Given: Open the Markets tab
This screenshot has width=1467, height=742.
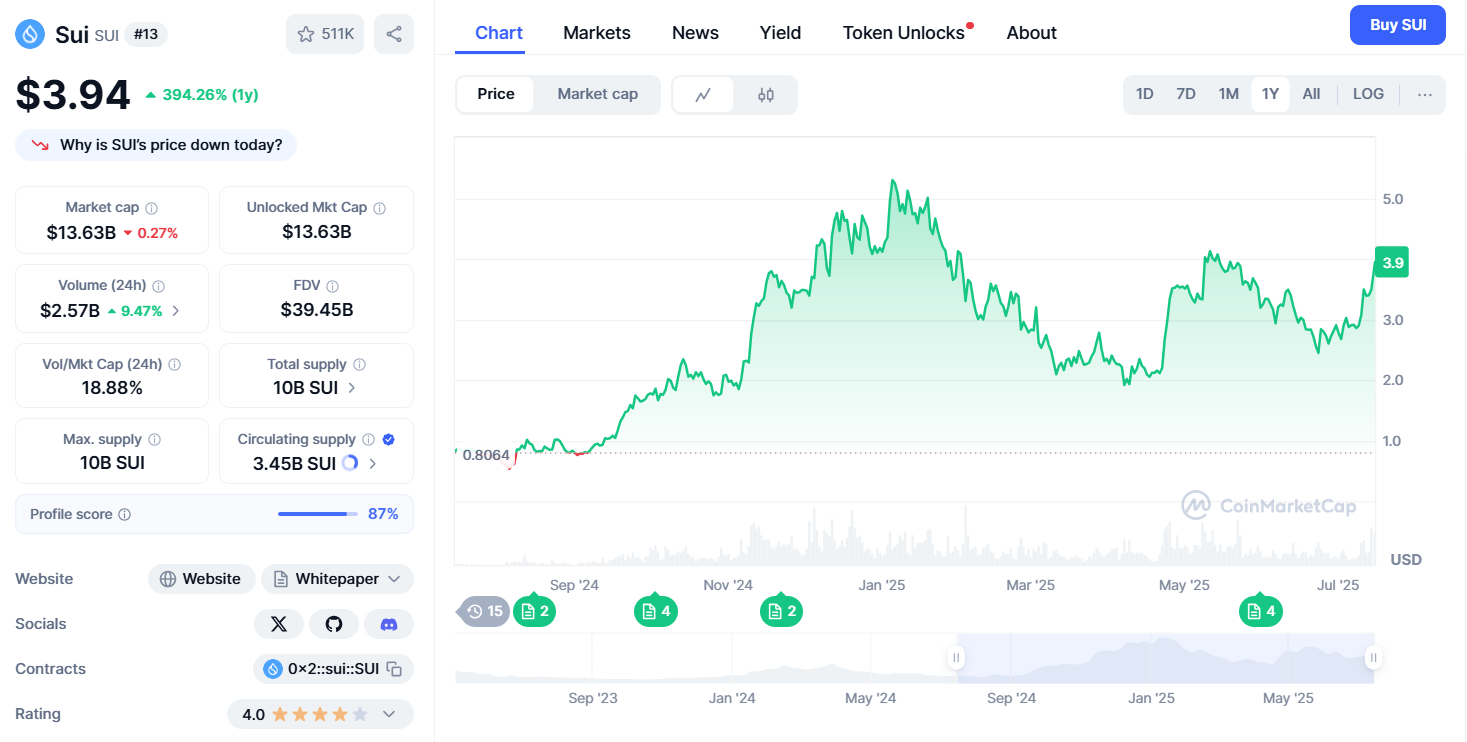Looking at the screenshot, I should pyautogui.click(x=597, y=33).
